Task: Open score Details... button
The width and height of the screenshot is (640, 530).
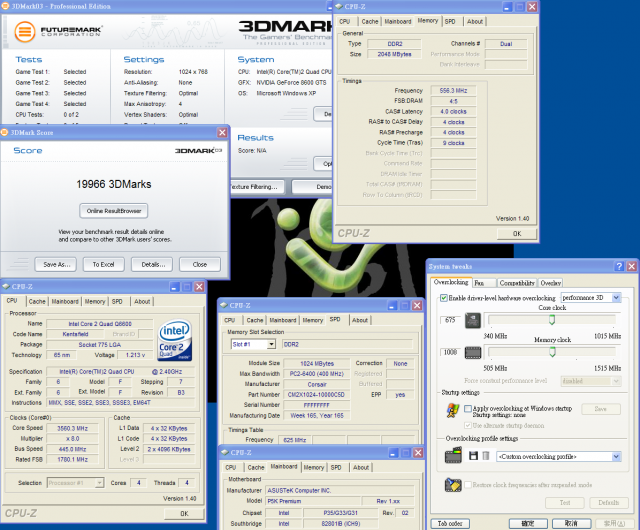Action: click(x=152, y=265)
